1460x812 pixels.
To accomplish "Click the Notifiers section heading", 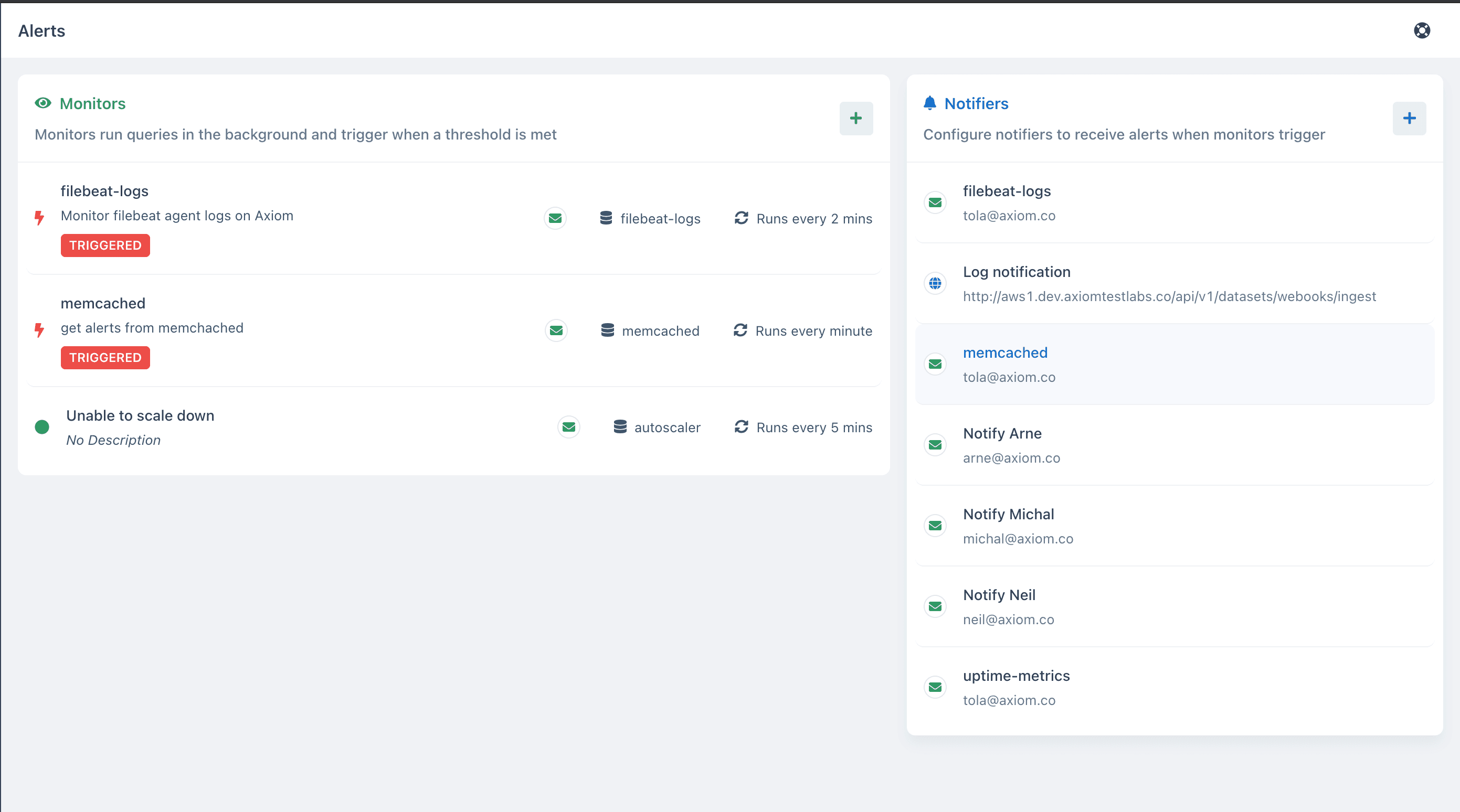I will [x=976, y=104].
